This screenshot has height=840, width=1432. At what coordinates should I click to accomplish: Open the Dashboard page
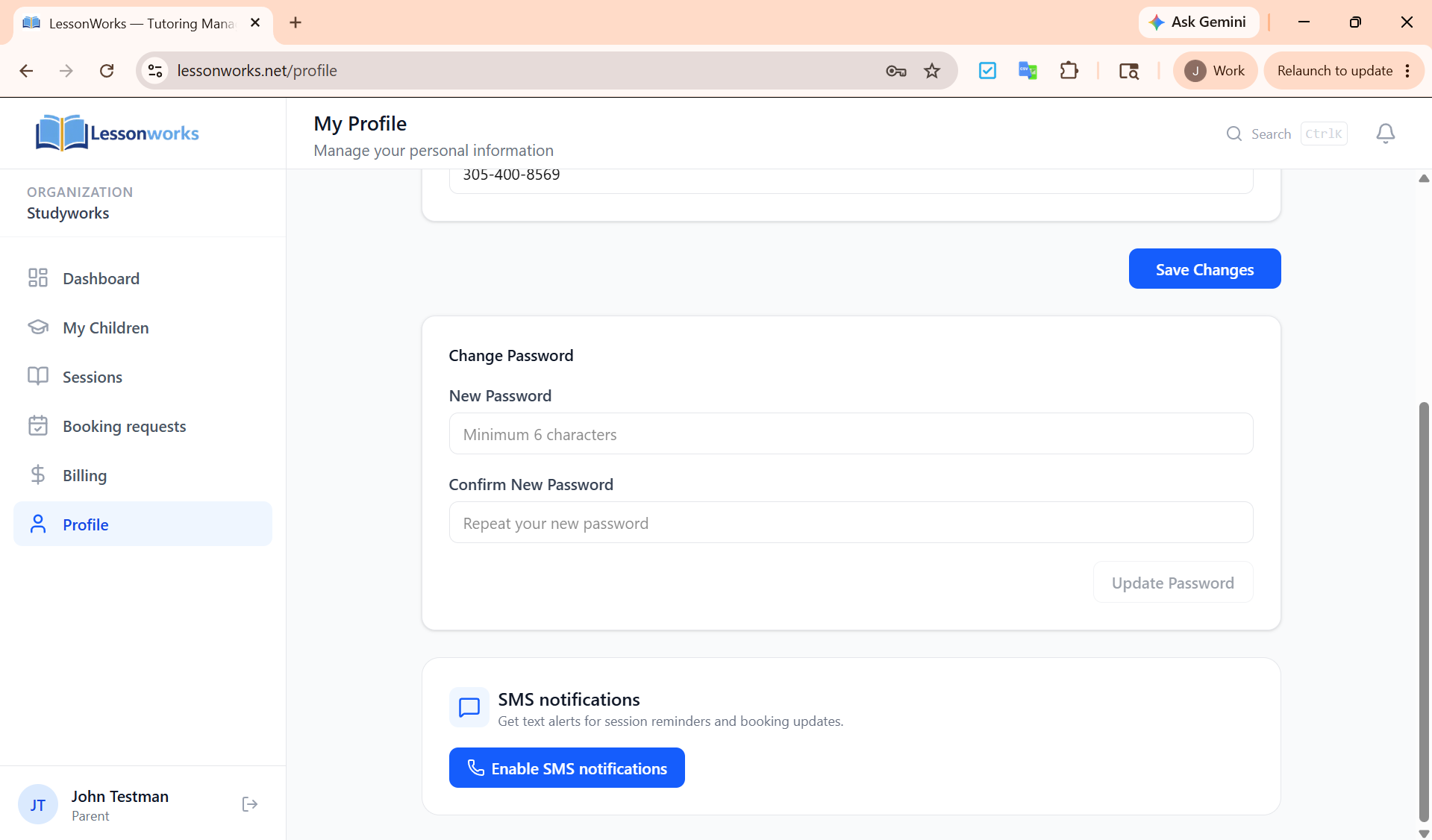tap(143, 278)
